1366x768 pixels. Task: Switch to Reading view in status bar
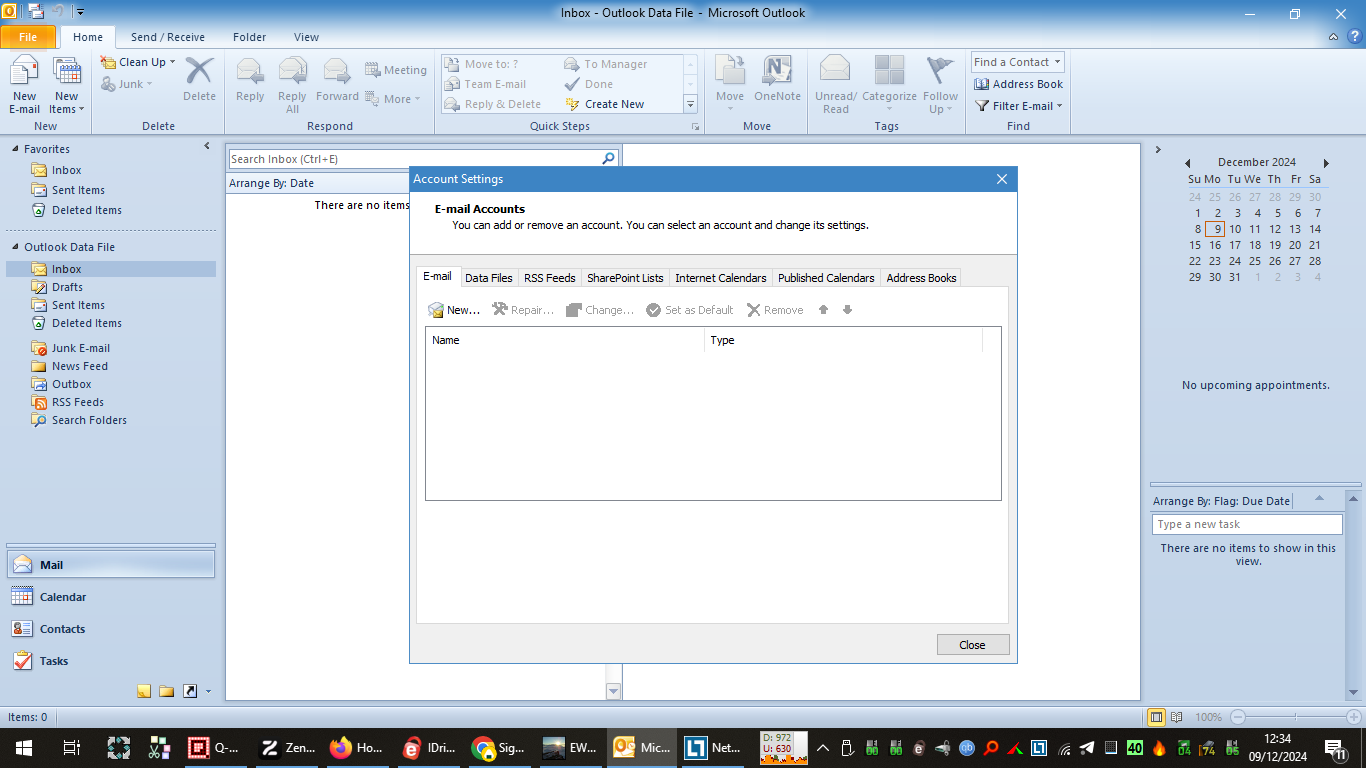point(1177,717)
